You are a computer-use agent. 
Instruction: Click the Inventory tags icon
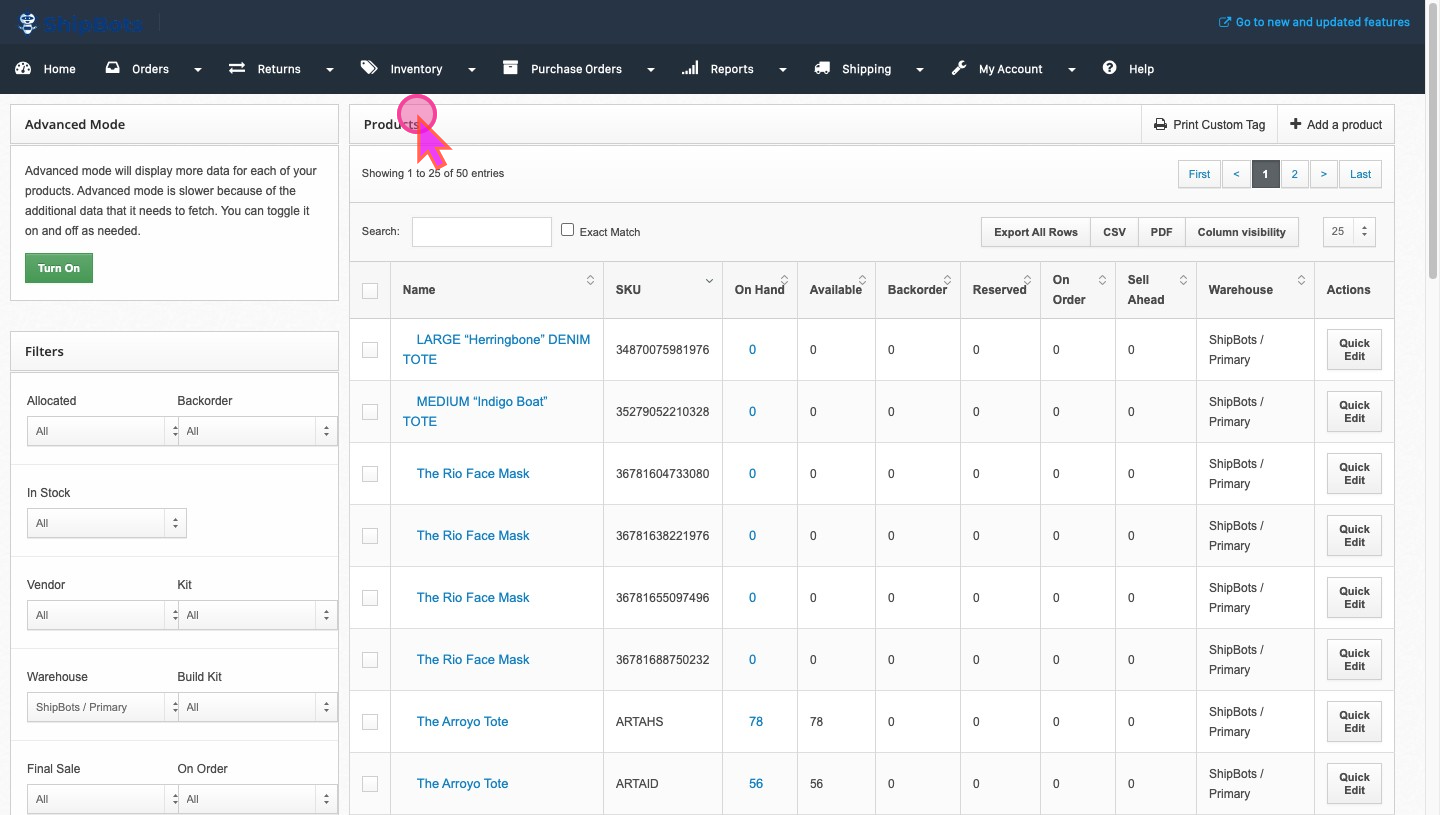point(369,68)
